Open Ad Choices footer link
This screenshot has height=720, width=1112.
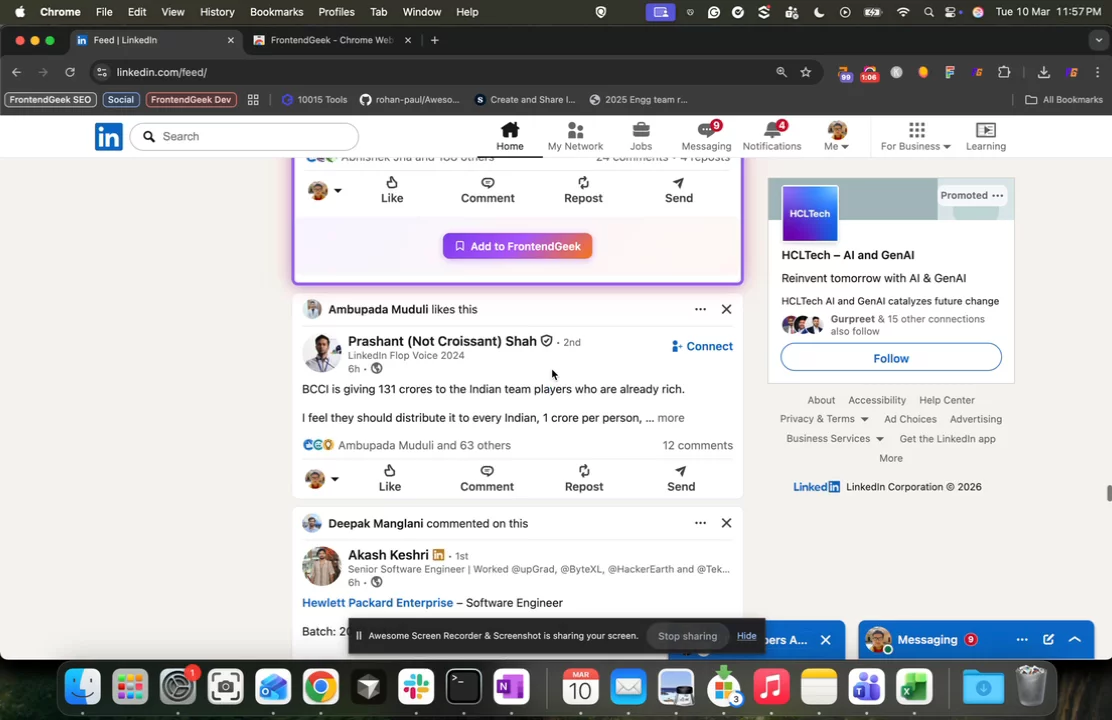click(910, 419)
